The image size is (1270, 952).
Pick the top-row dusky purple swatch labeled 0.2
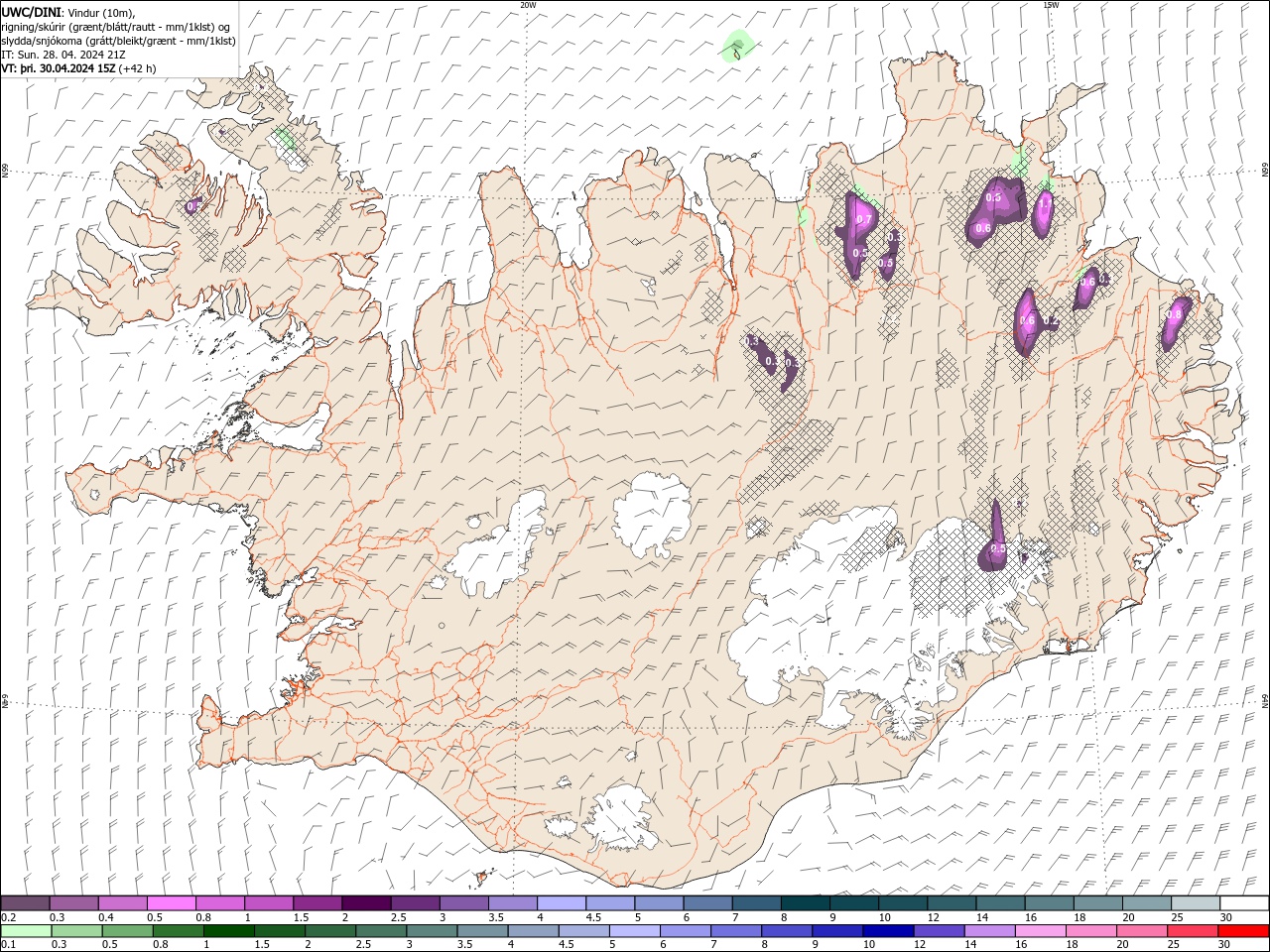point(25,903)
